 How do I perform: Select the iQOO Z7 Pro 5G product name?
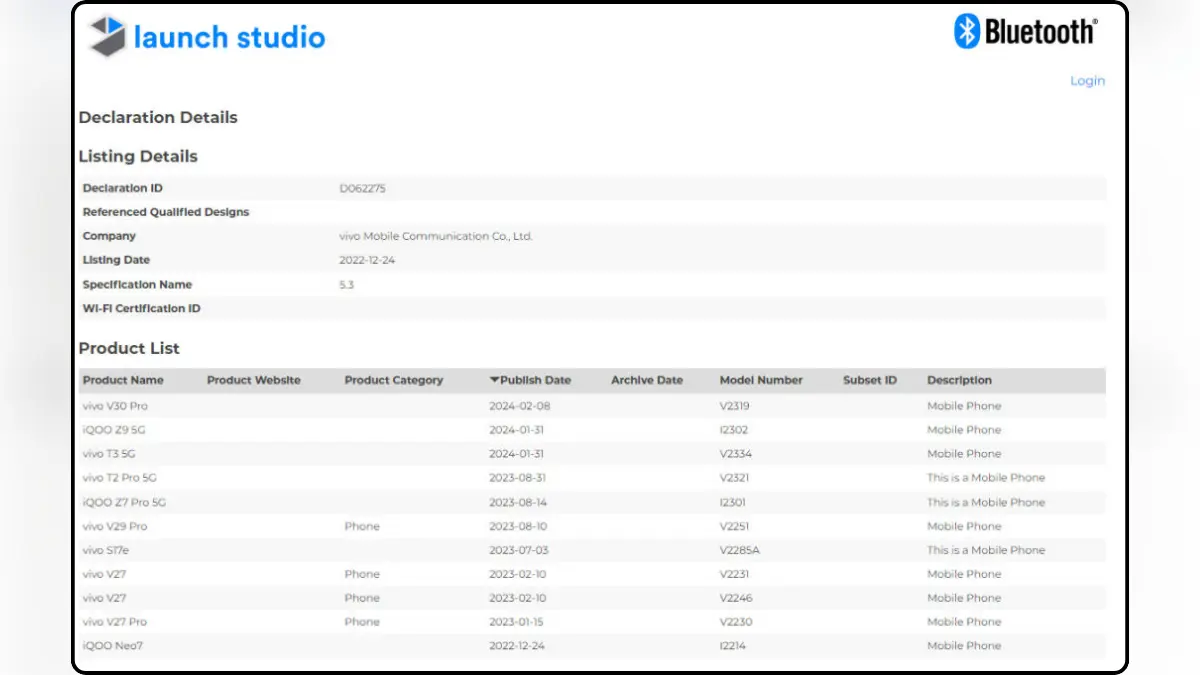tap(124, 502)
